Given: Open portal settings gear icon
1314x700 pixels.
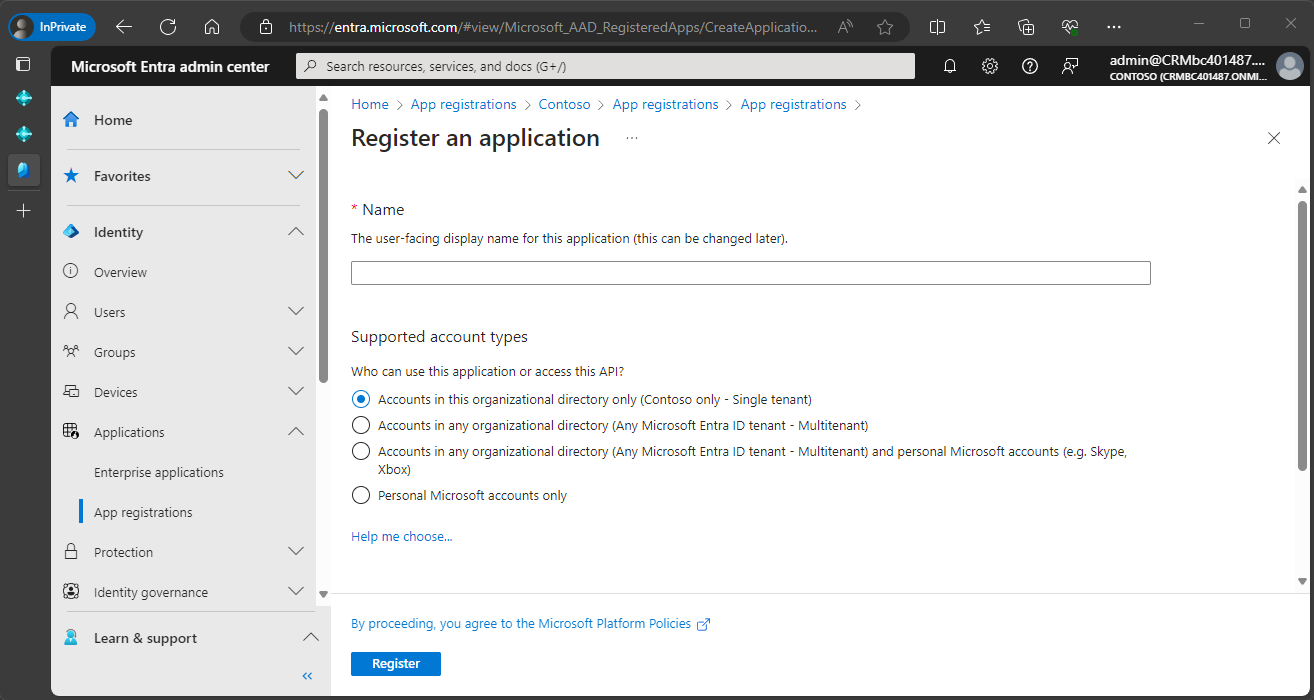Looking at the screenshot, I should click(x=990, y=66).
